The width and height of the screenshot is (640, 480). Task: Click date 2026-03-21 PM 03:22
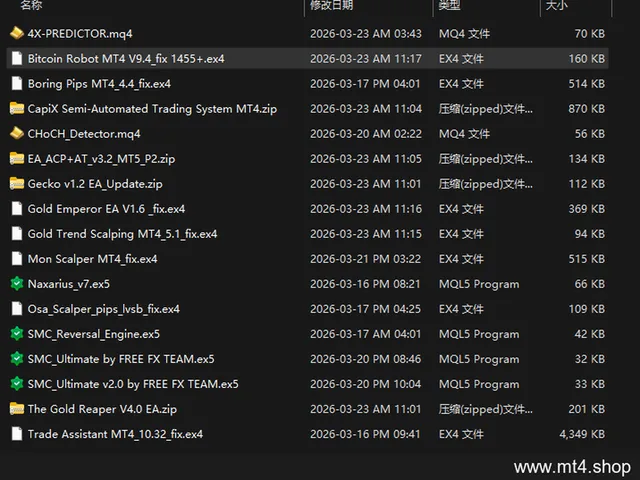pos(365,259)
